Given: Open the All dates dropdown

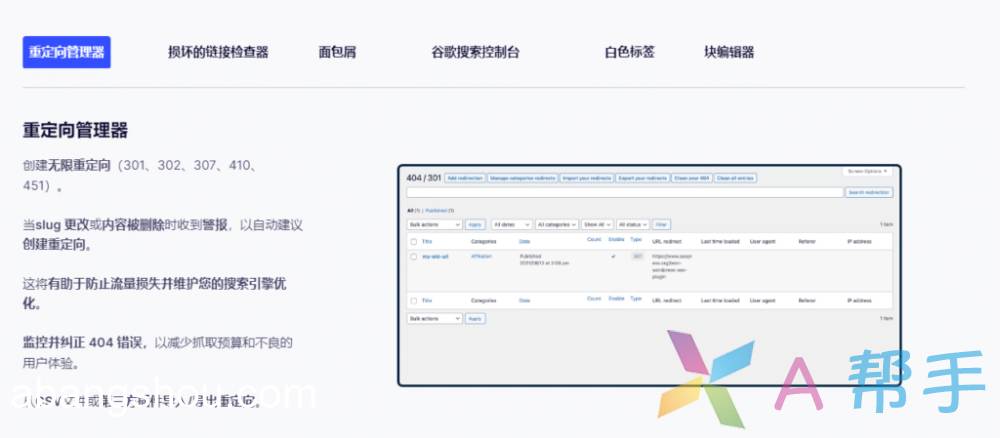Looking at the screenshot, I should 511,225.
